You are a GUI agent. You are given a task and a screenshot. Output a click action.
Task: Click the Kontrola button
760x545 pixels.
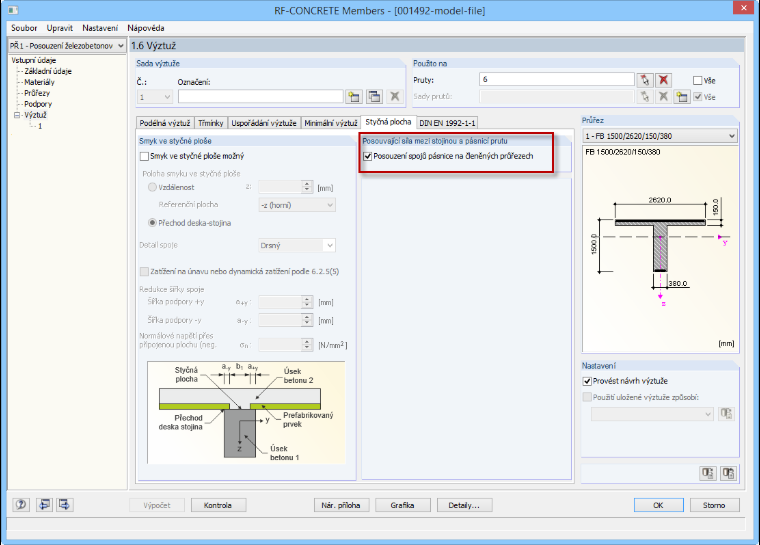[218, 505]
